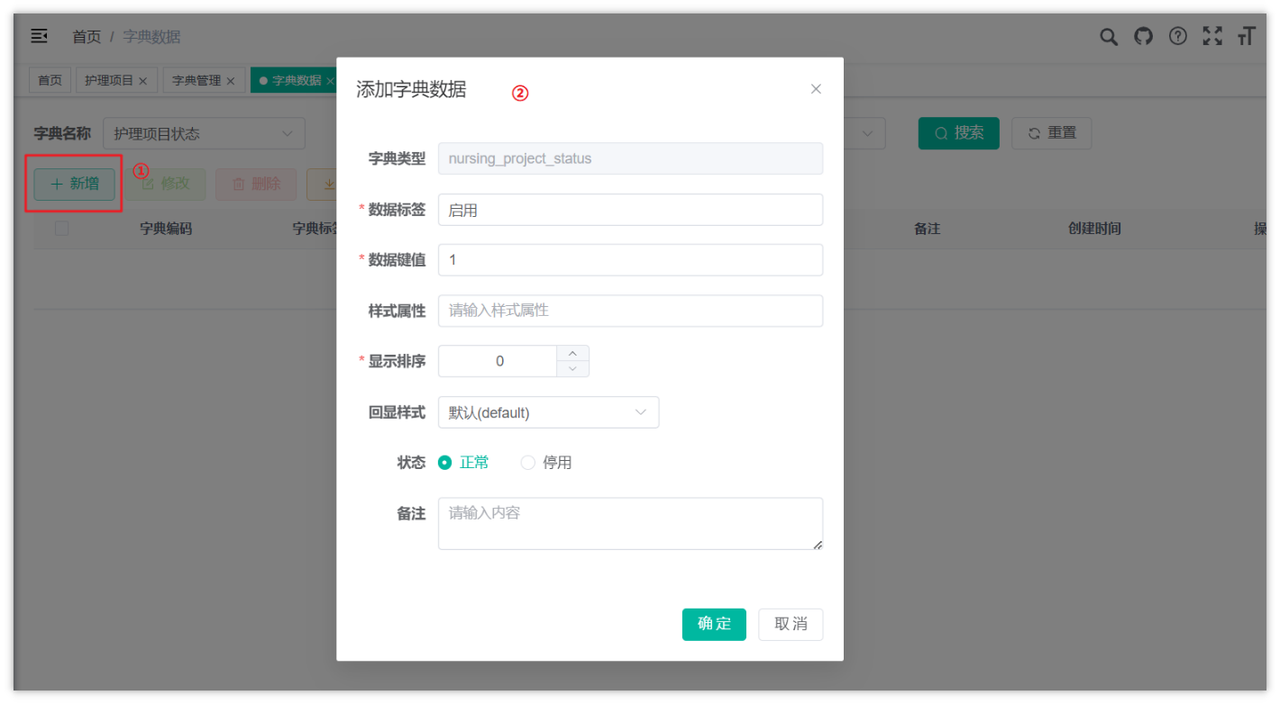Image resolution: width=1280 pixels, height=704 pixels.
Task: Go to 首页 in the breadcrumb
Action: click(x=86, y=36)
